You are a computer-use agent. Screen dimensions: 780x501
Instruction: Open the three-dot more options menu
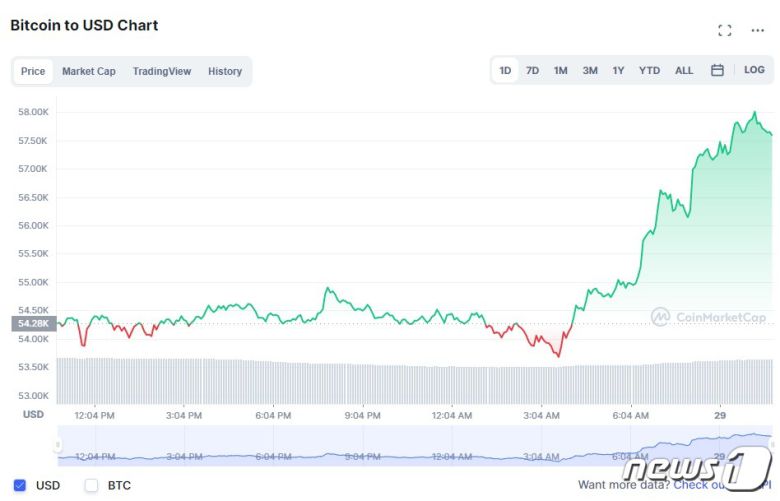pos(757,30)
